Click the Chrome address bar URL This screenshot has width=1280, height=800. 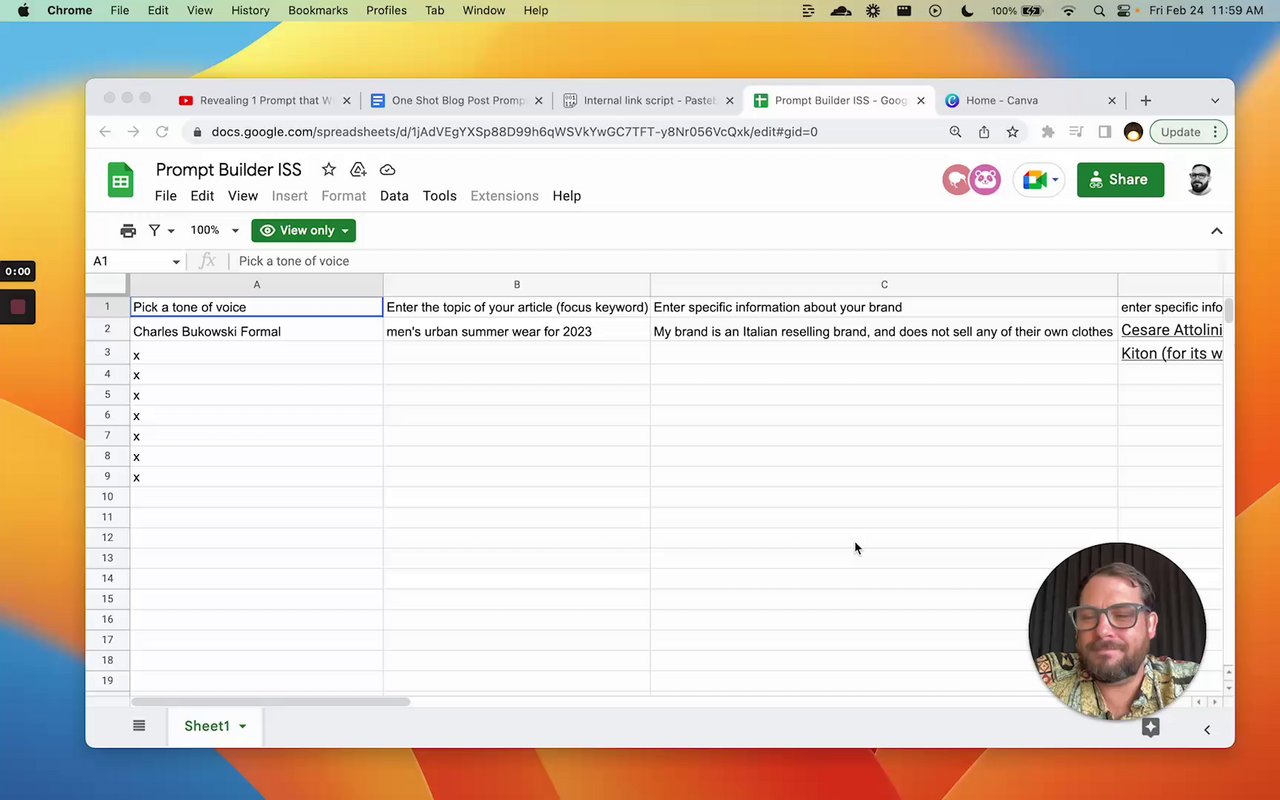coord(515,132)
